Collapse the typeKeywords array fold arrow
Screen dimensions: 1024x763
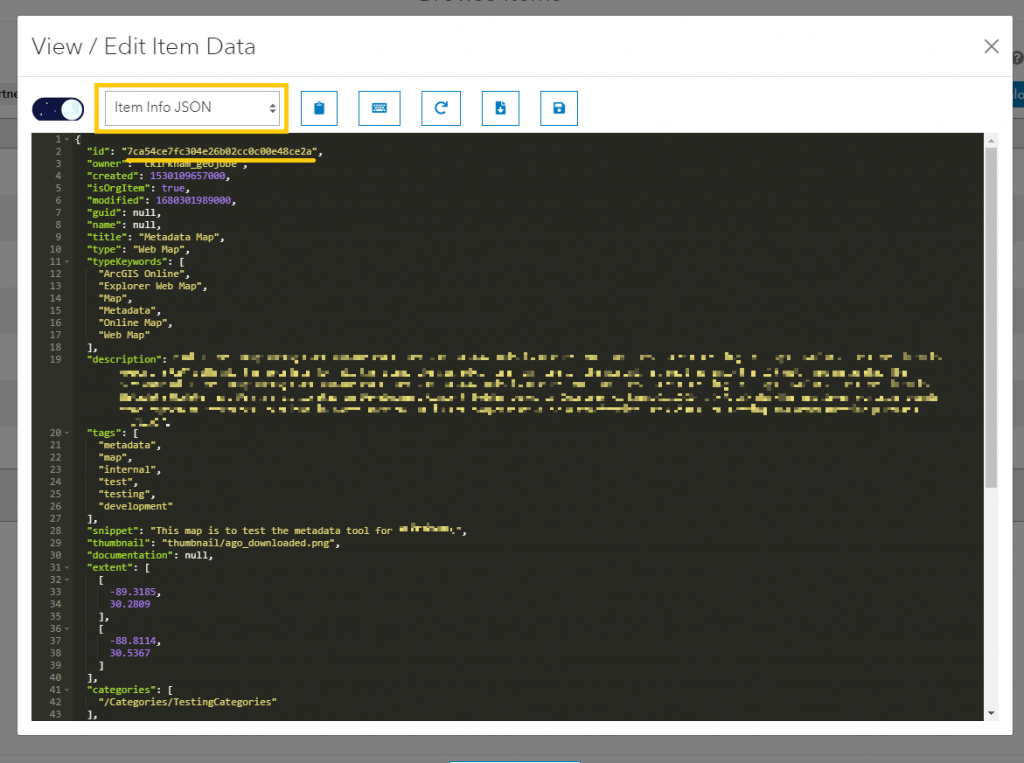[67, 261]
